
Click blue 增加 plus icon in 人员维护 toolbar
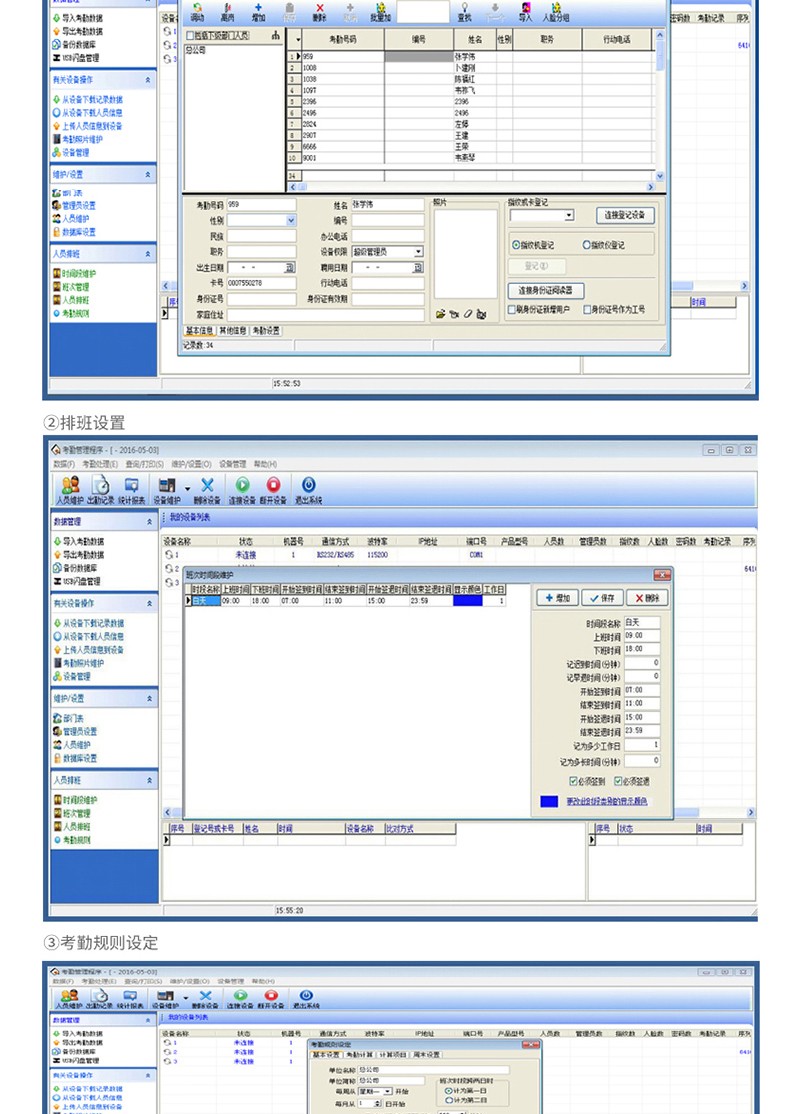click(x=259, y=7)
